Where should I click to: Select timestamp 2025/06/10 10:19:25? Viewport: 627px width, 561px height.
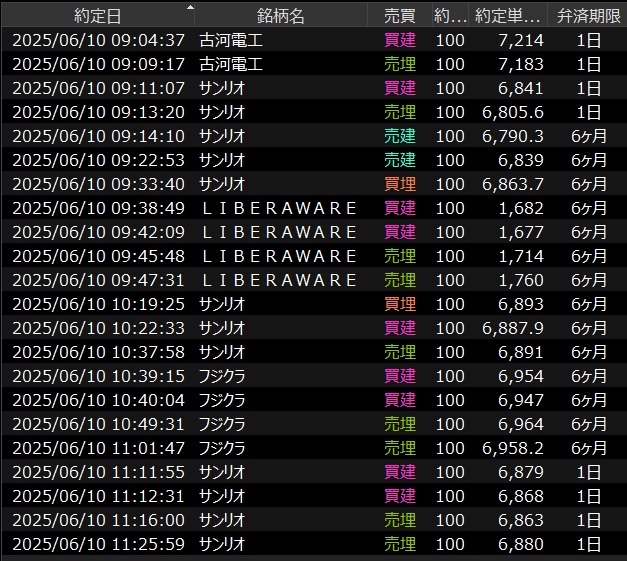point(98,304)
